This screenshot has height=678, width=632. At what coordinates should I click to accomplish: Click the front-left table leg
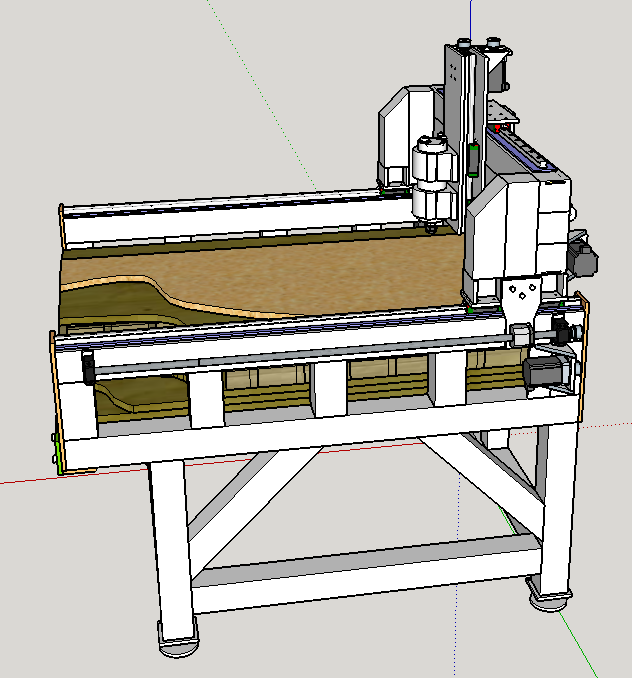click(x=168, y=540)
